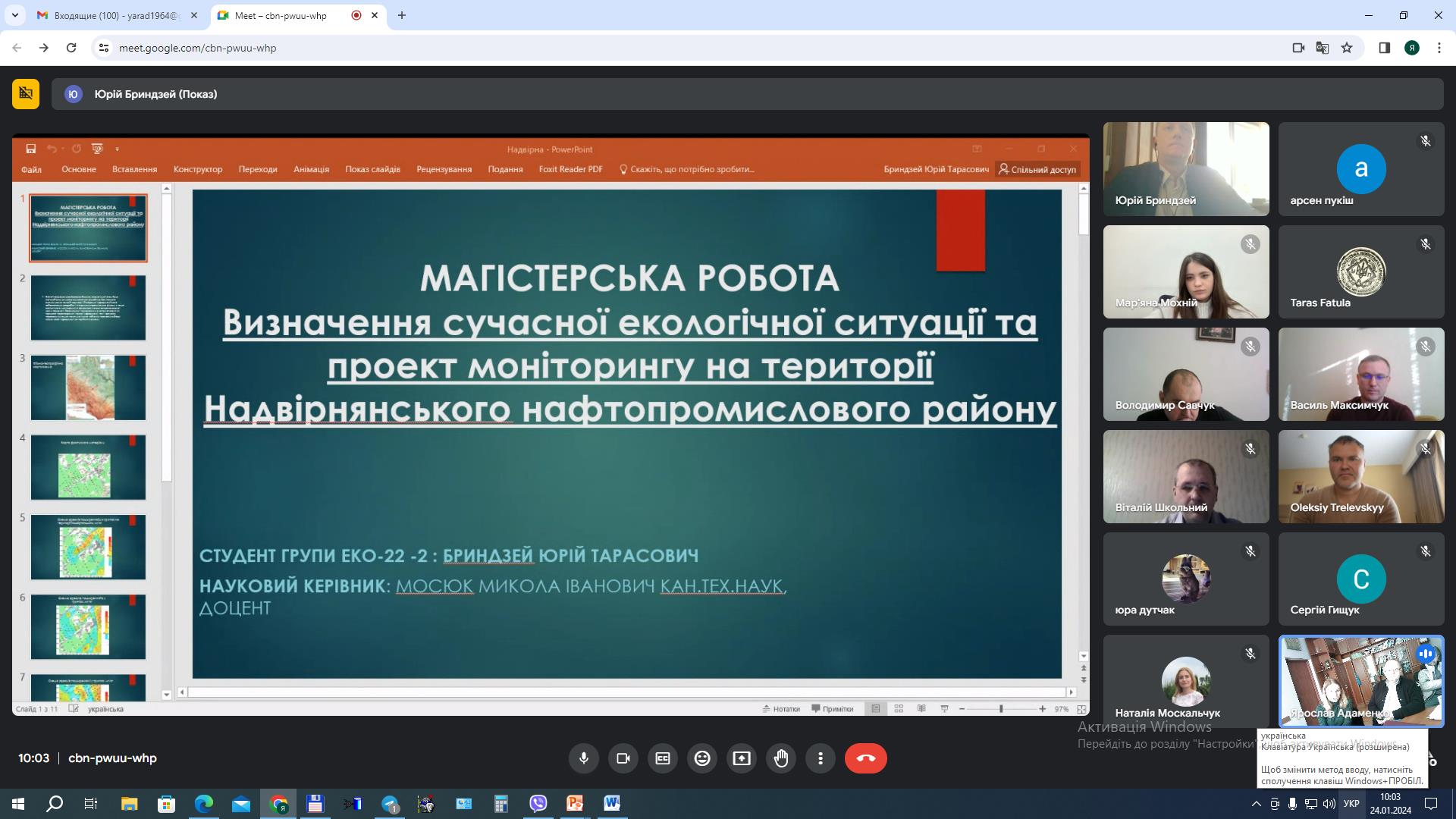Viewport: 1456px width, 819px height.
Task: Click camera permission icon in address bar
Action: [1298, 48]
